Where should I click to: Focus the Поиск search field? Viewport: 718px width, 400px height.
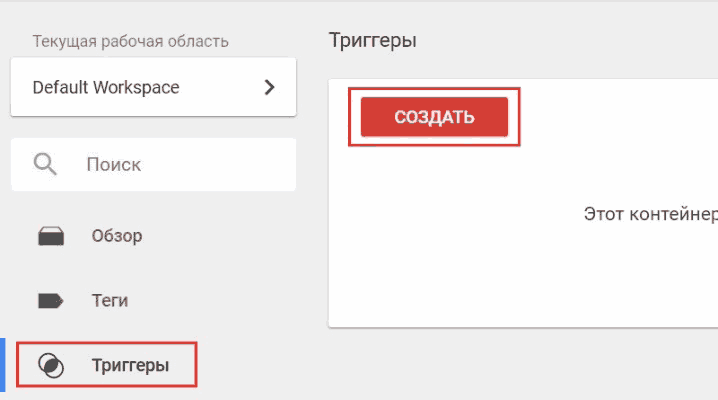[x=153, y=164]
